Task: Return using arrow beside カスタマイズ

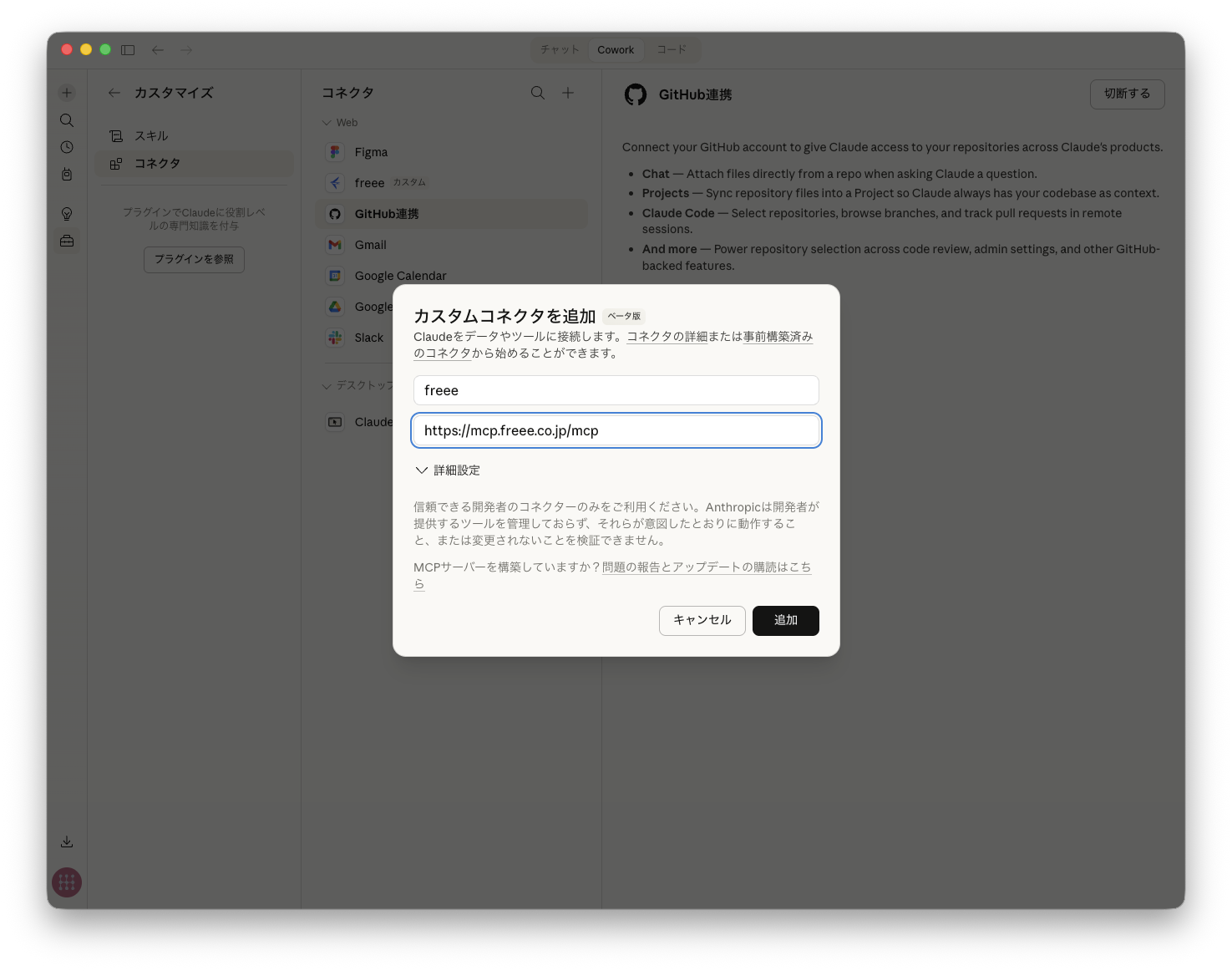Action: (x=114, y=93)
